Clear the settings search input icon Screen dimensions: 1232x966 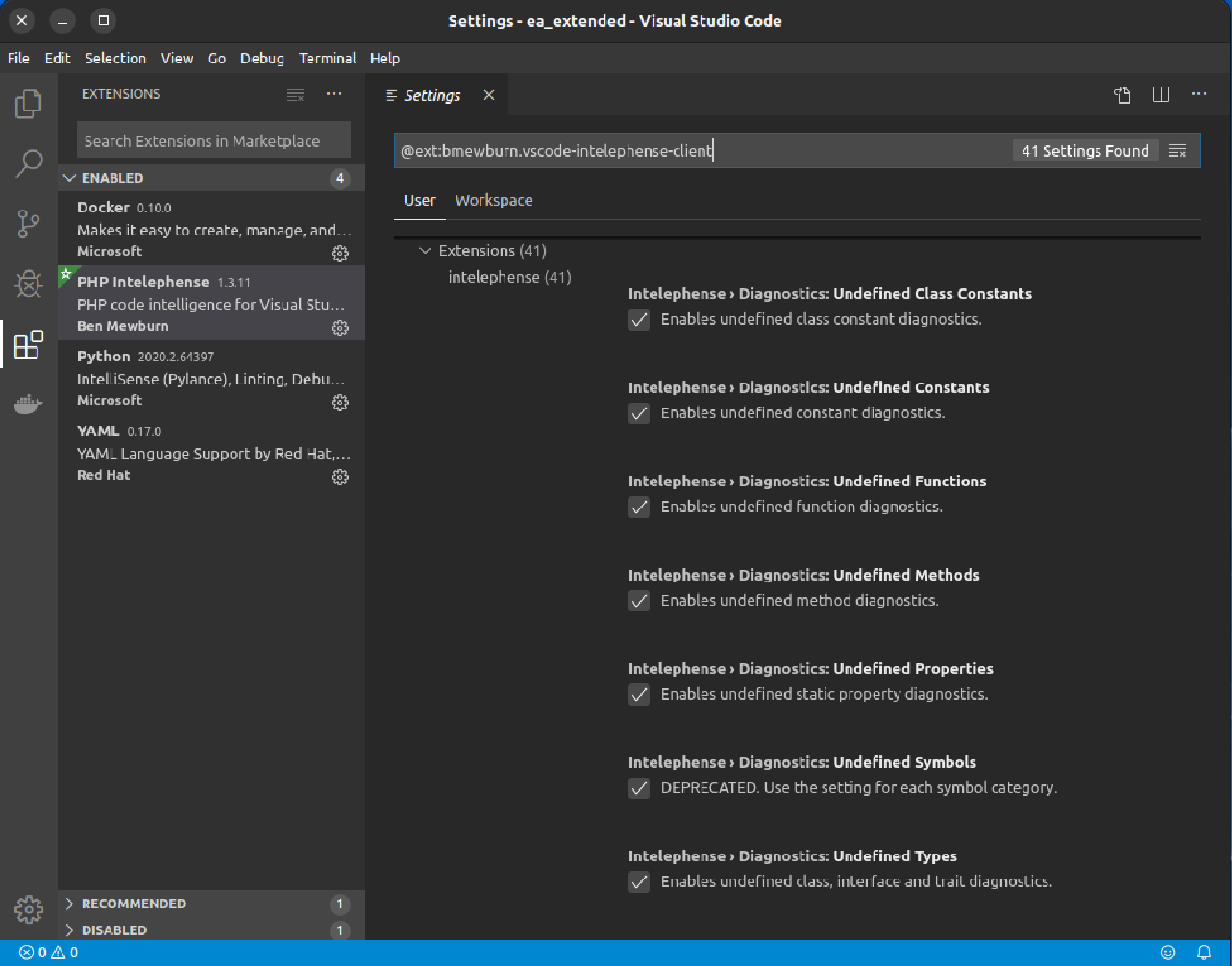(x=1177, y=151)
